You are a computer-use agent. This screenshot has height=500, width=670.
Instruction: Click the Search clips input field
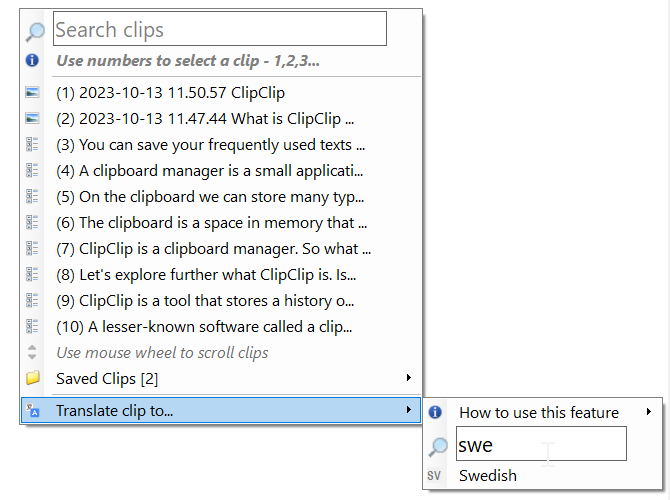(220, 29)
